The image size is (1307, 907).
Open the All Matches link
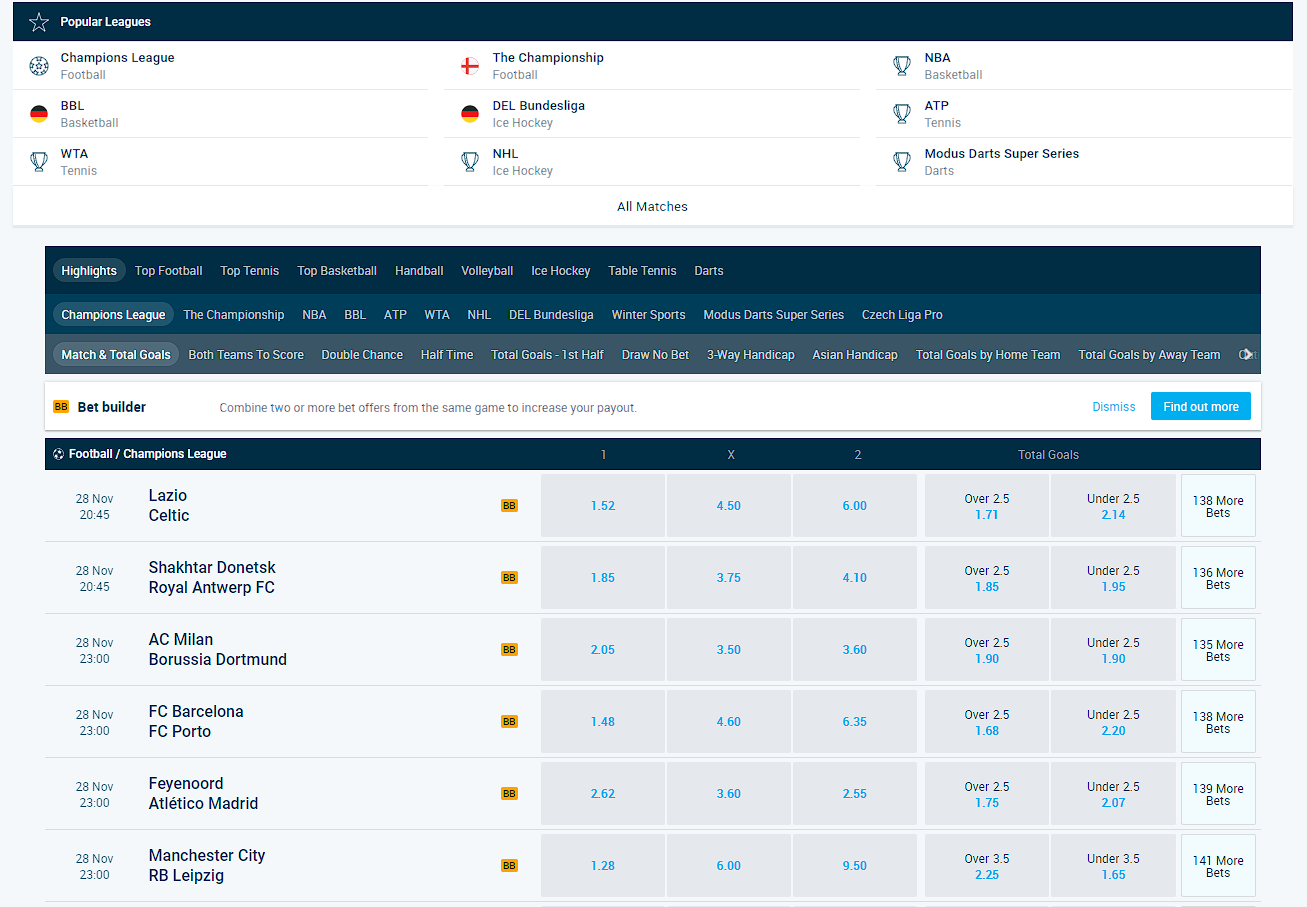(x=652, y=207)
